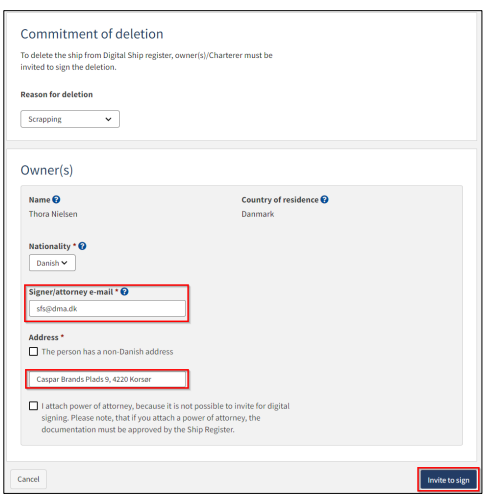Image resolution: width=491 pixels, height=497 pixels.
Task: Open the Reason for deletion dropdown
Action: pos(70,119)
